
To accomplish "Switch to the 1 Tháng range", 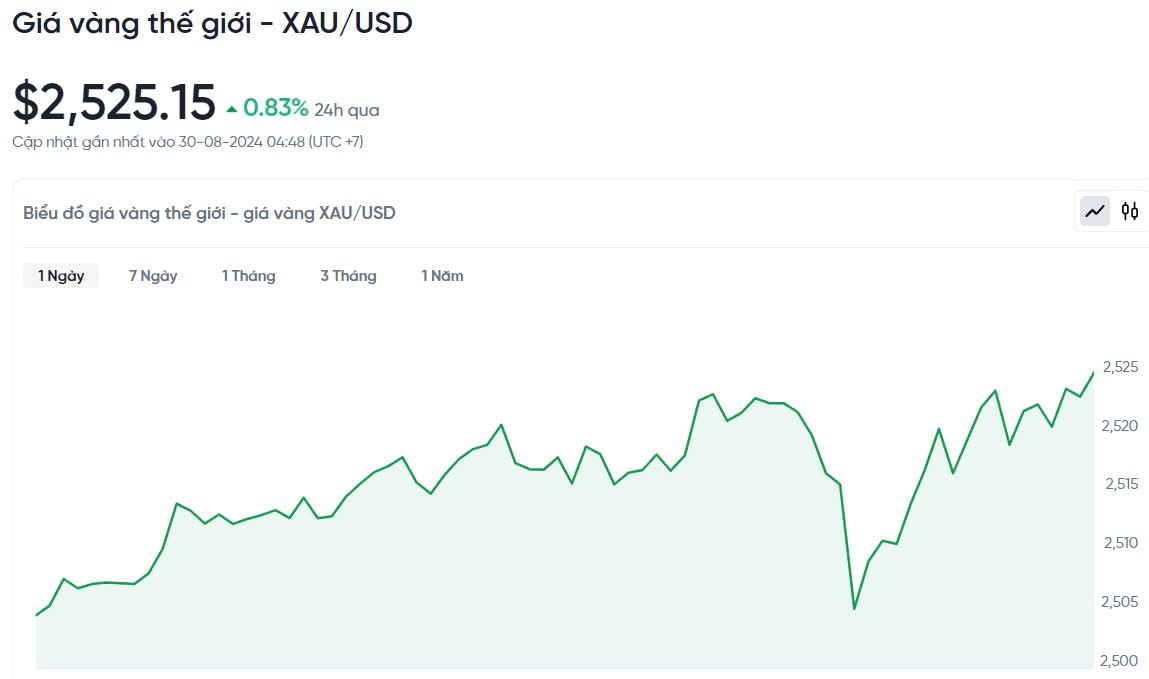I will 249,276.
